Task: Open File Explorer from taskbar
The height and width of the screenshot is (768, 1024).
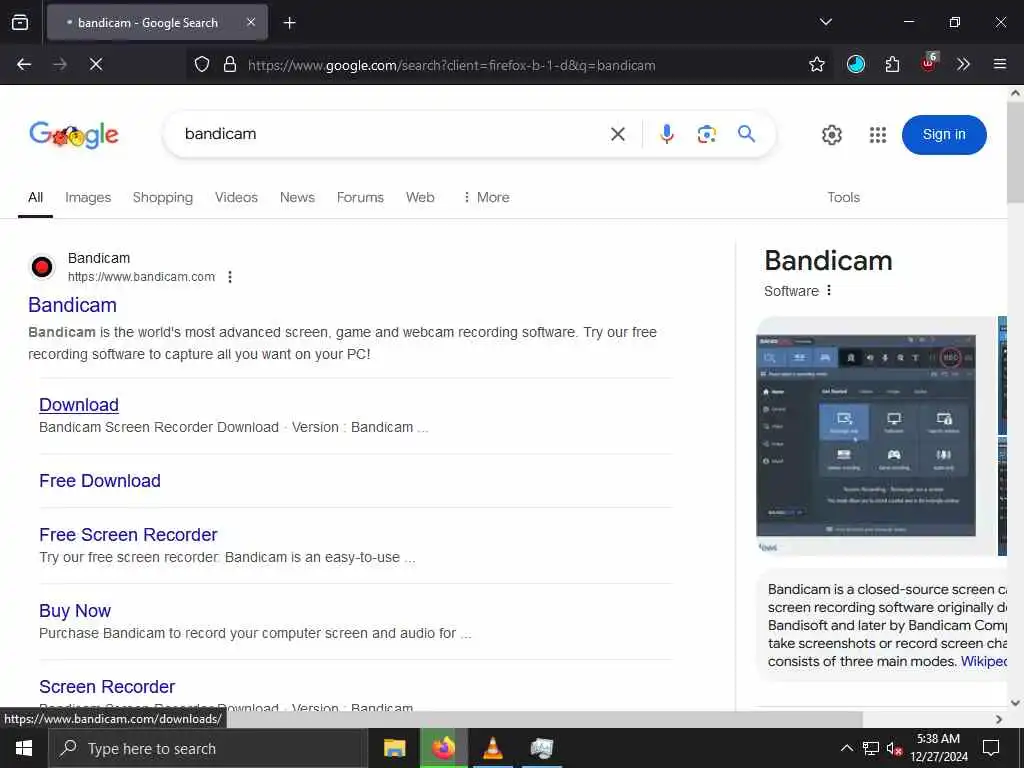Action: [x=394, y=748]
